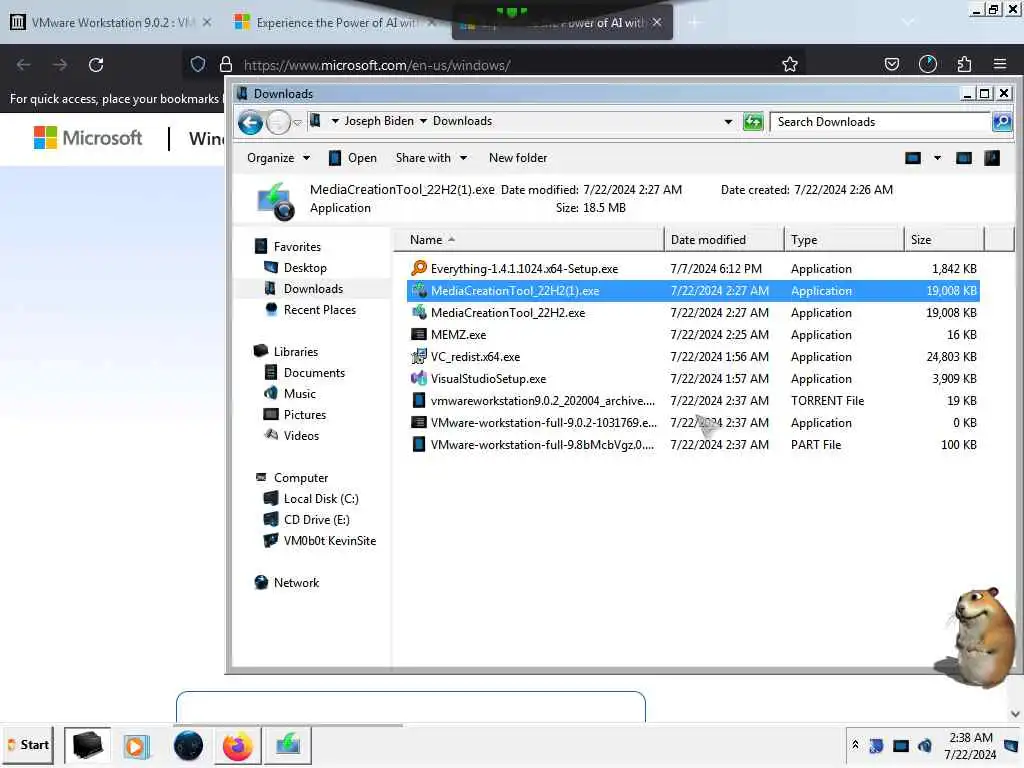Click the Firefox taskbar icon
Image resolution: width=1024 pixels, height=768 pixels.
[237, 746]
